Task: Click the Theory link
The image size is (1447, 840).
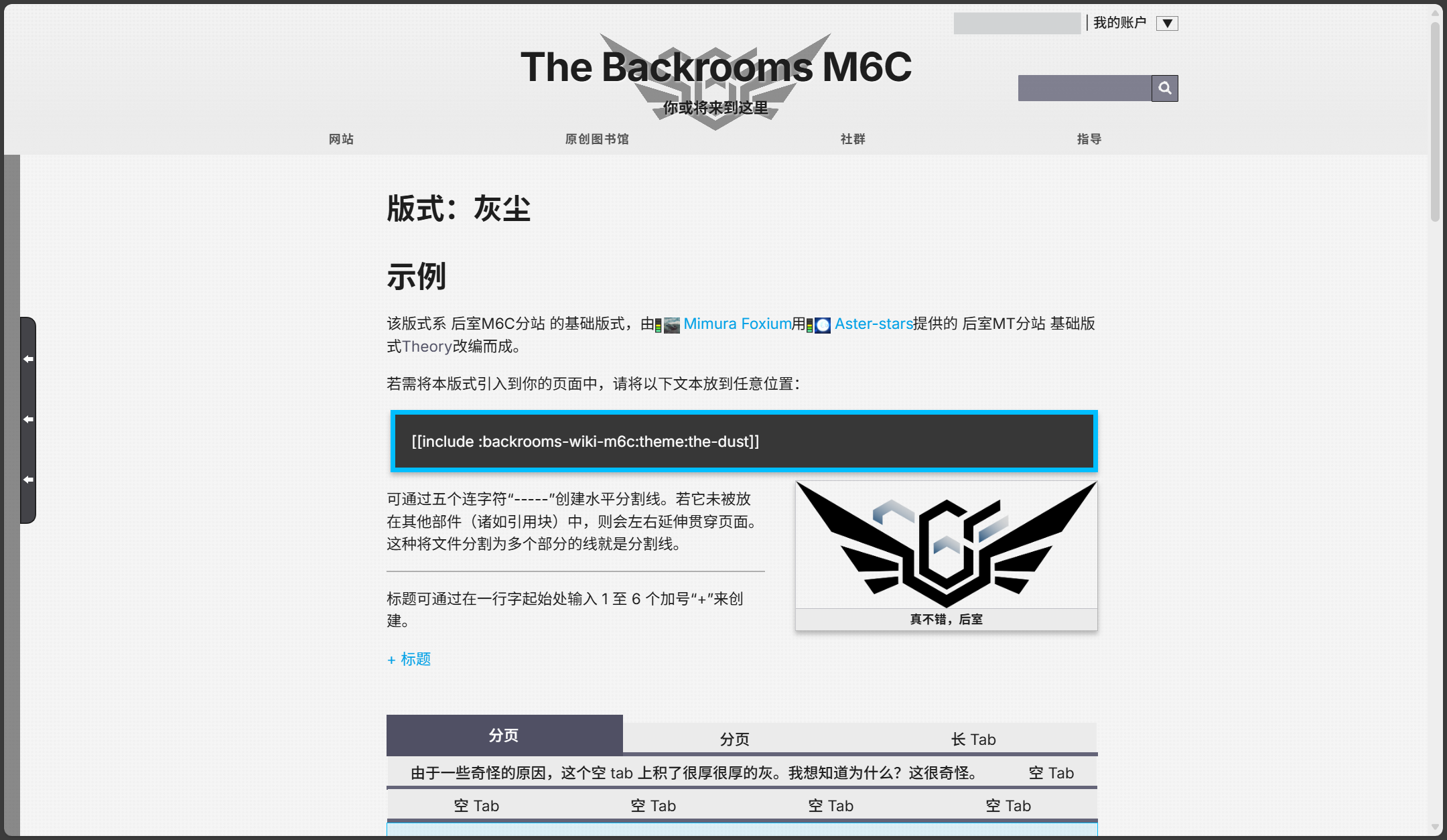Action: [x=427, y=346]
